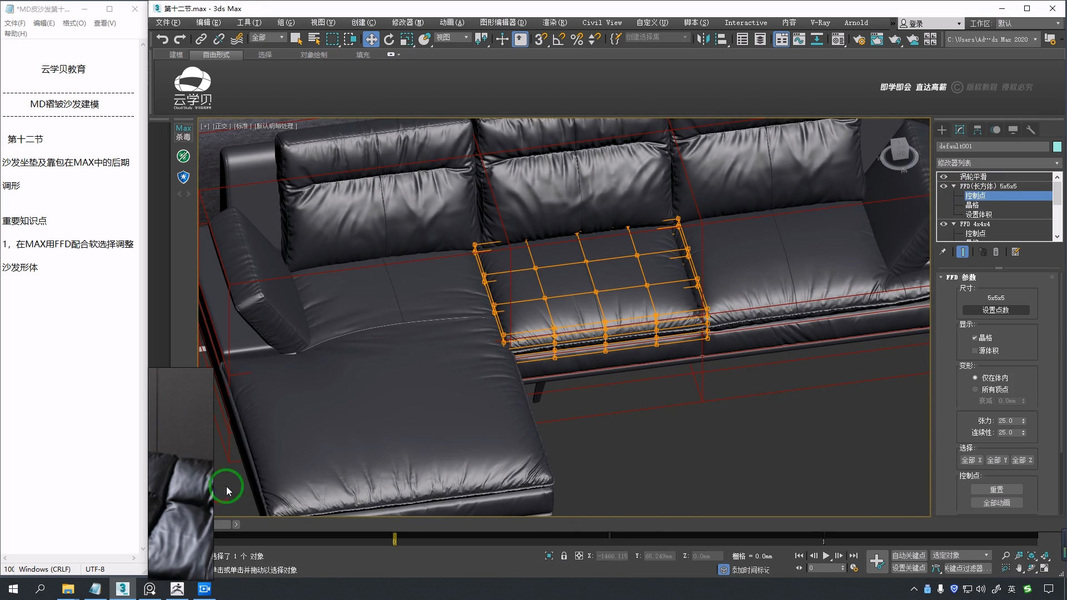Image resolution: width=1067 pixels, height=600 pixels.
Task: Click the Redo arrow in the toolbar
Action: pyautogui.click(x=180, y=39)
